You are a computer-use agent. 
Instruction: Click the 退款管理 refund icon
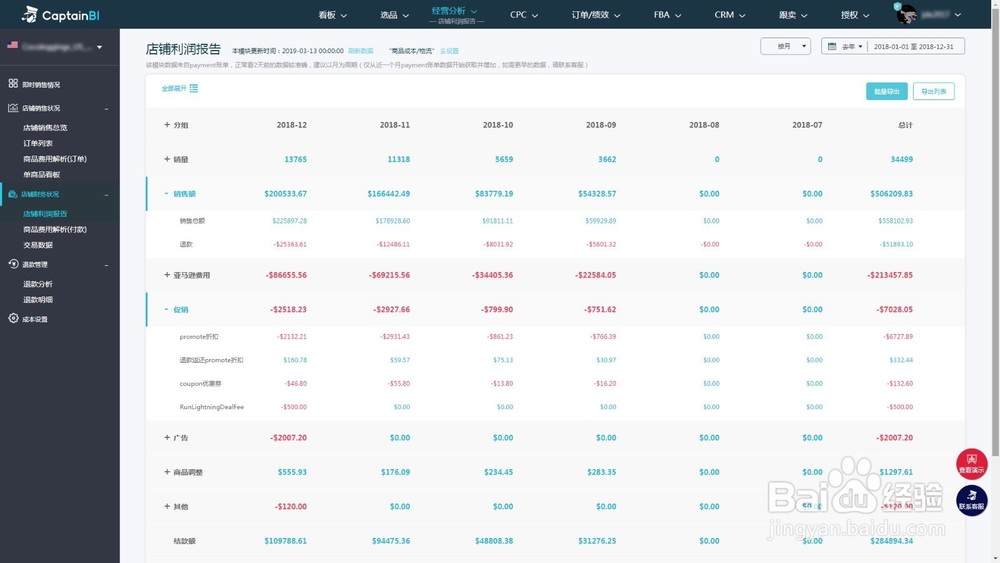13,264
